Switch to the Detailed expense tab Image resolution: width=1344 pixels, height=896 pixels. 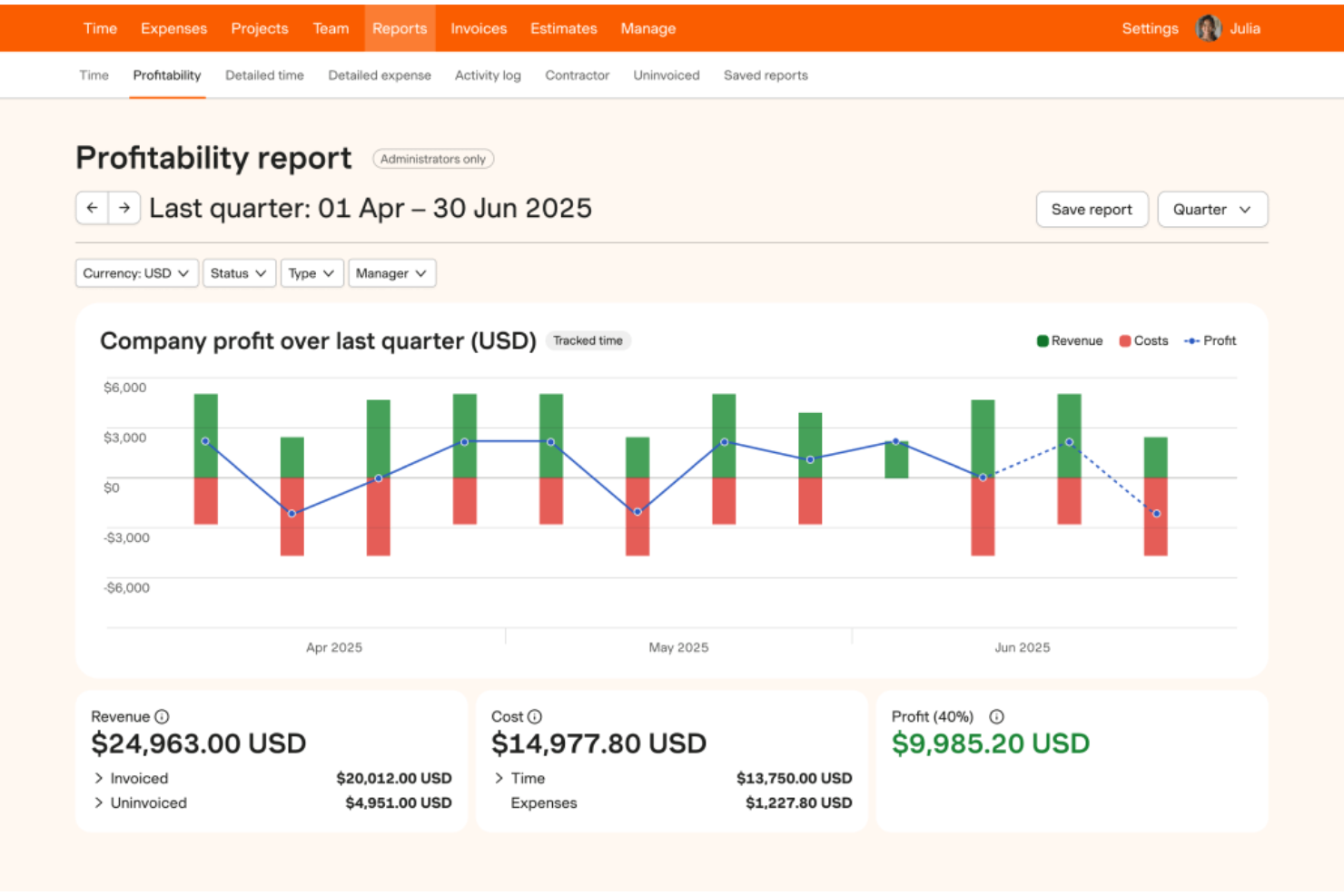pyautogui.click(x=379, y=75)
